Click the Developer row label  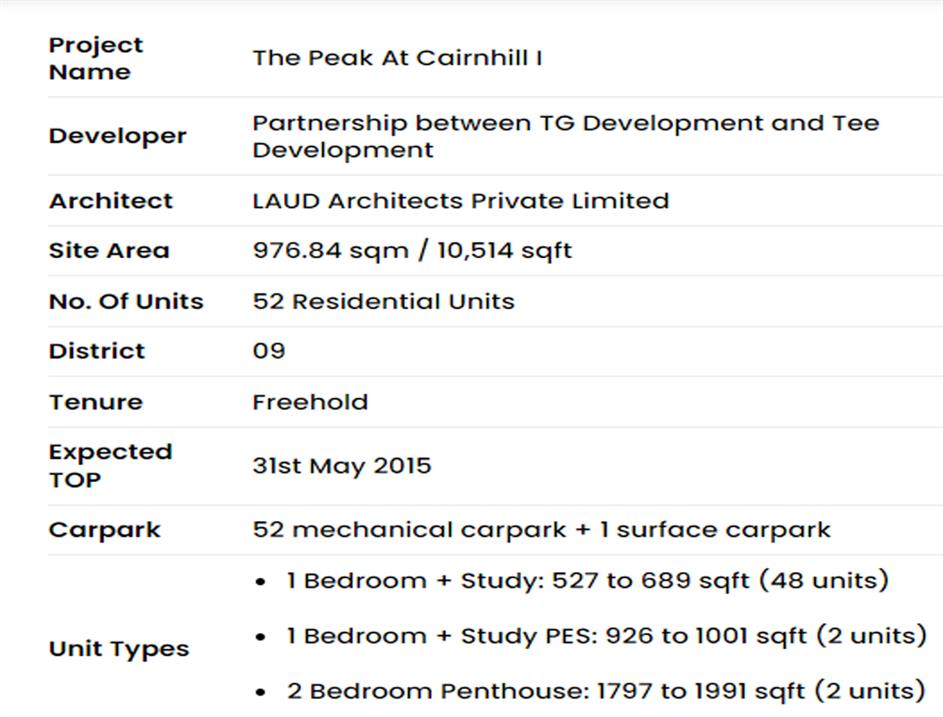coord(117,136)
